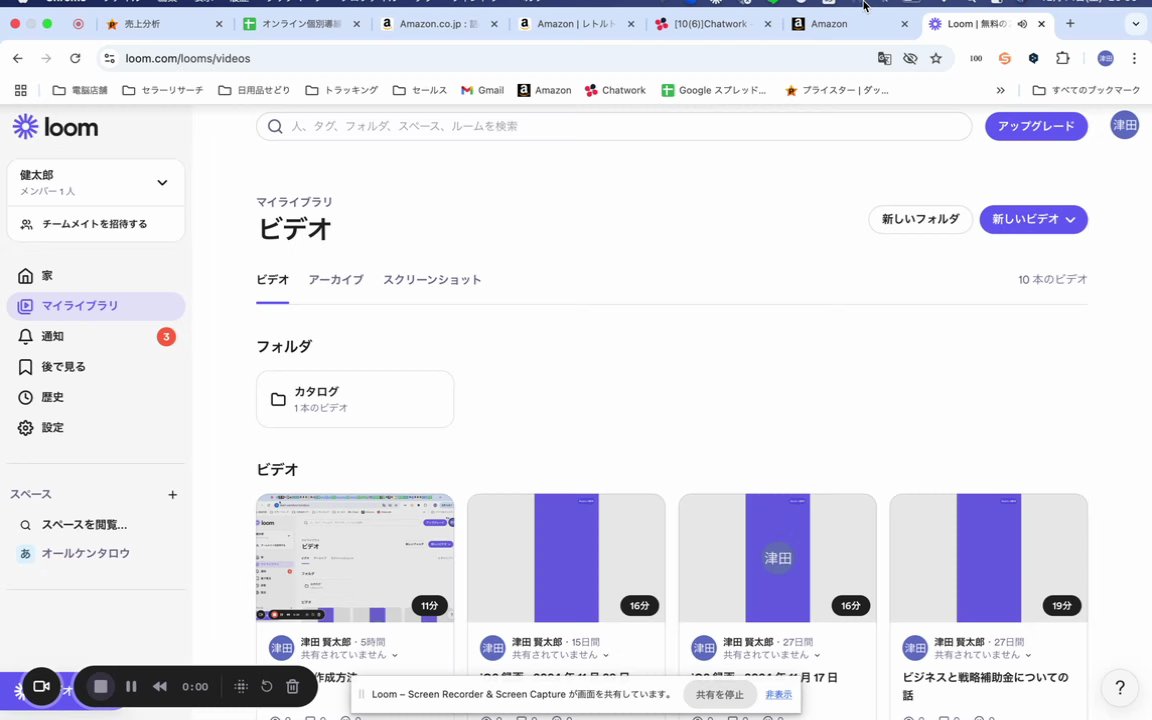Click 非表示 hide link
1152x720 pixels.
coord(778,694)
